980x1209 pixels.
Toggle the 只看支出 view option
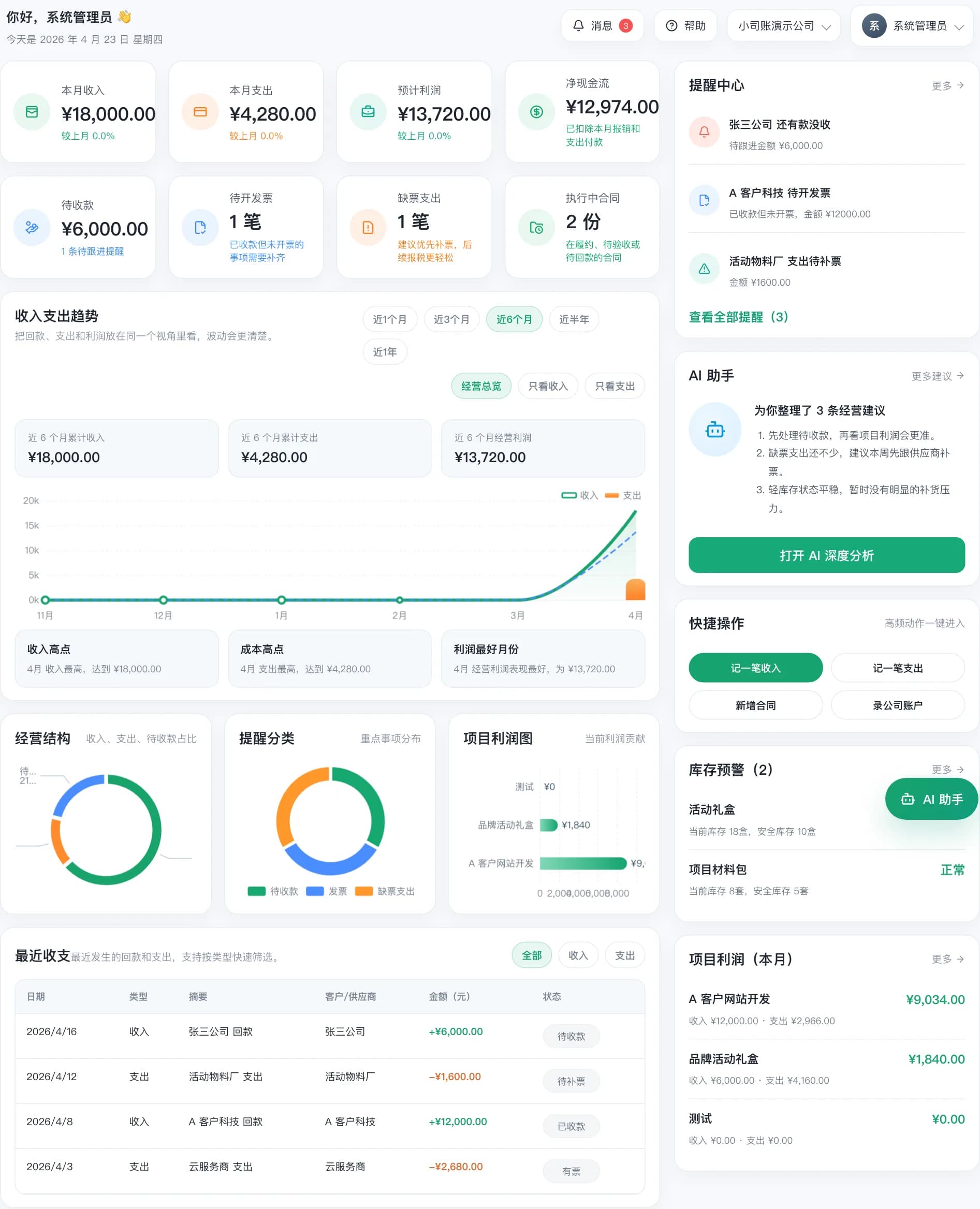[615, 386]
